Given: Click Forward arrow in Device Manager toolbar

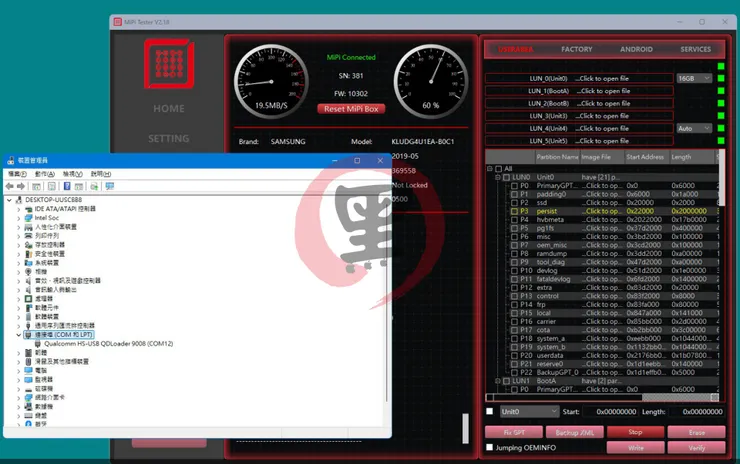Looking at the screenshot, I should tap(21, 186).
